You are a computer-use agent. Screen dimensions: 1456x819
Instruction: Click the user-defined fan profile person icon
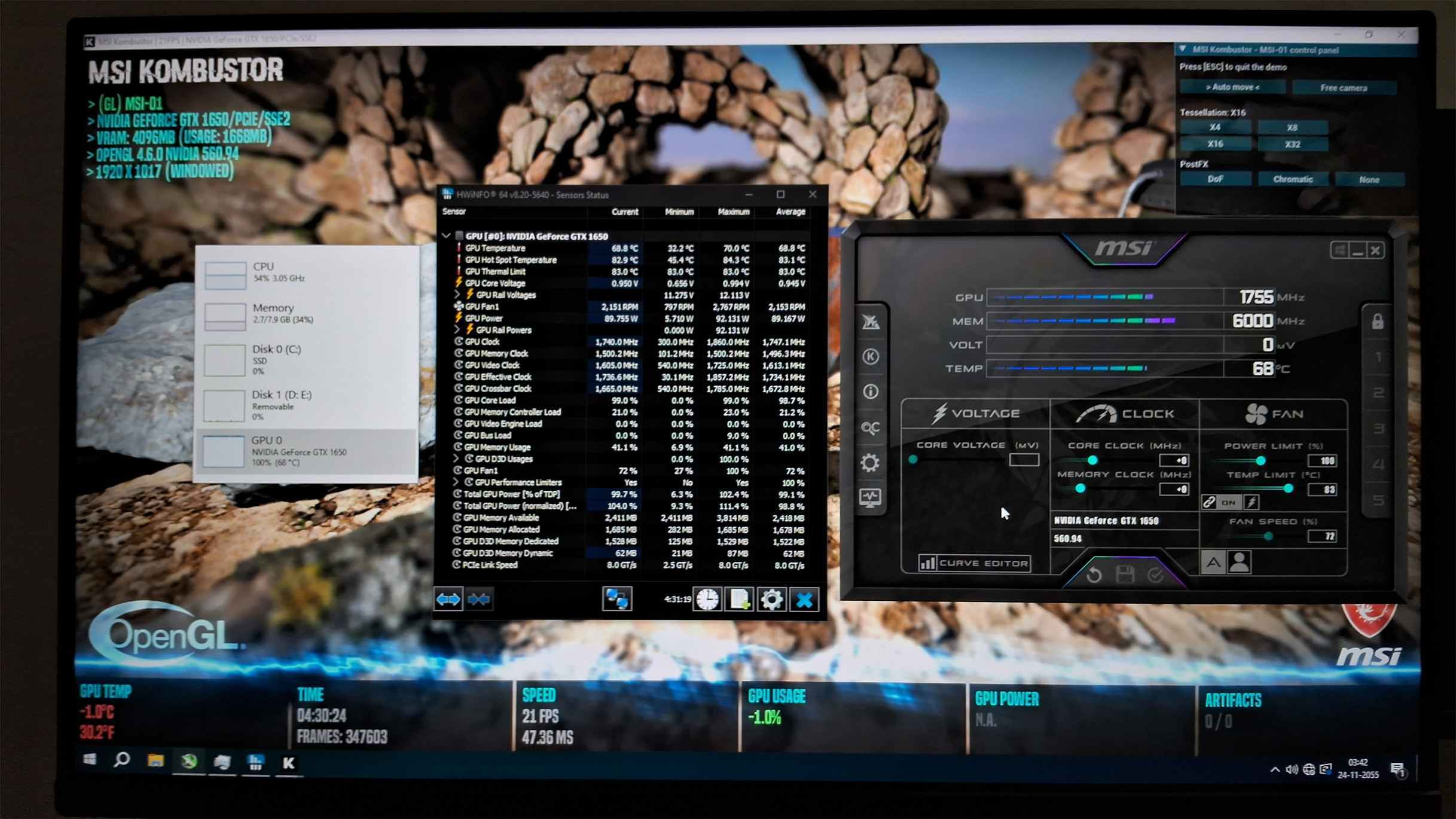pos(1240,562)
